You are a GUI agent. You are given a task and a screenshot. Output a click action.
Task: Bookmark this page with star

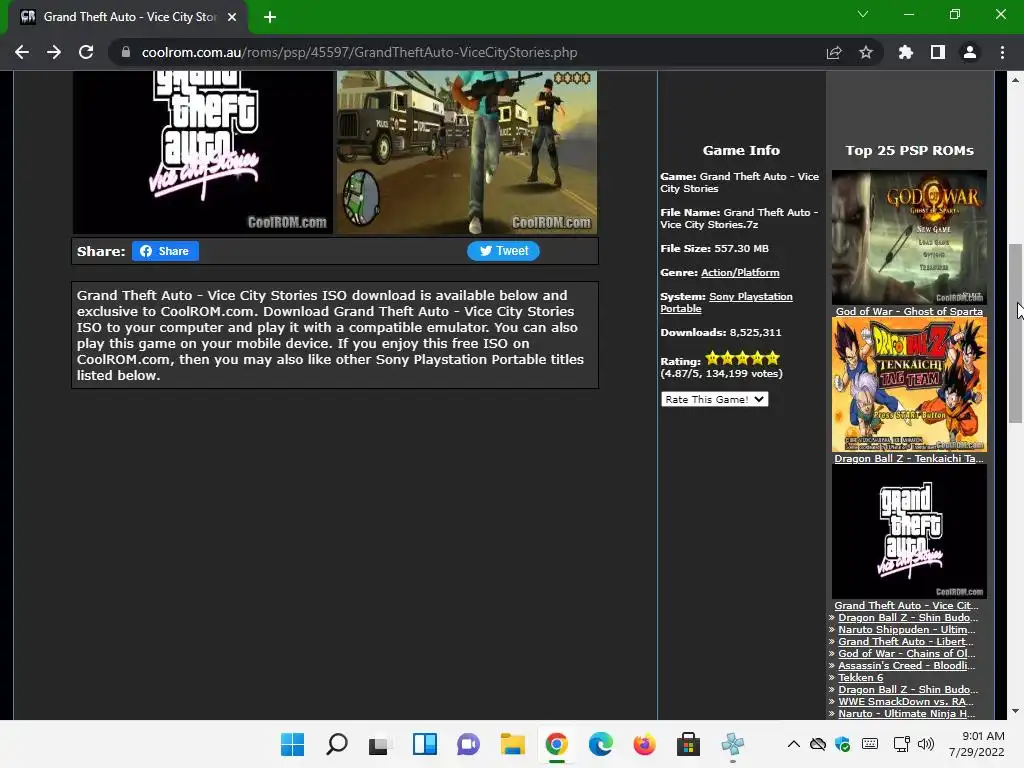point(866,52)
